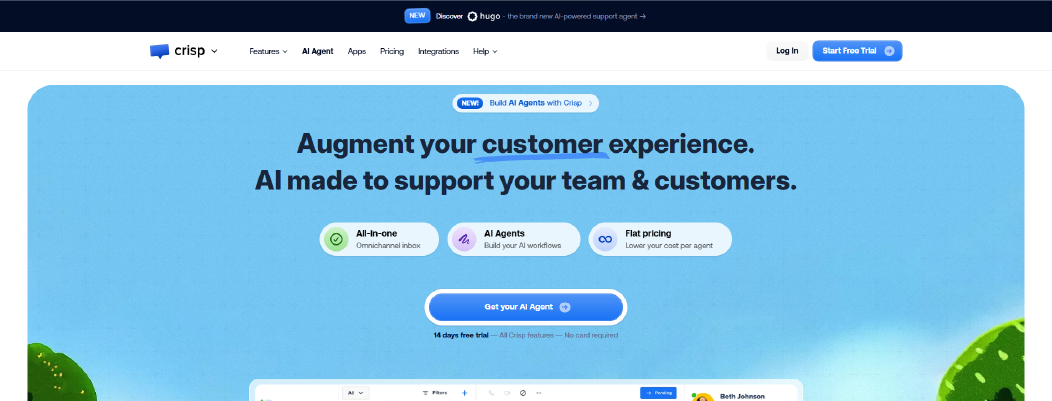
Task: Expand the Features menu
Action: pos(268,51)
